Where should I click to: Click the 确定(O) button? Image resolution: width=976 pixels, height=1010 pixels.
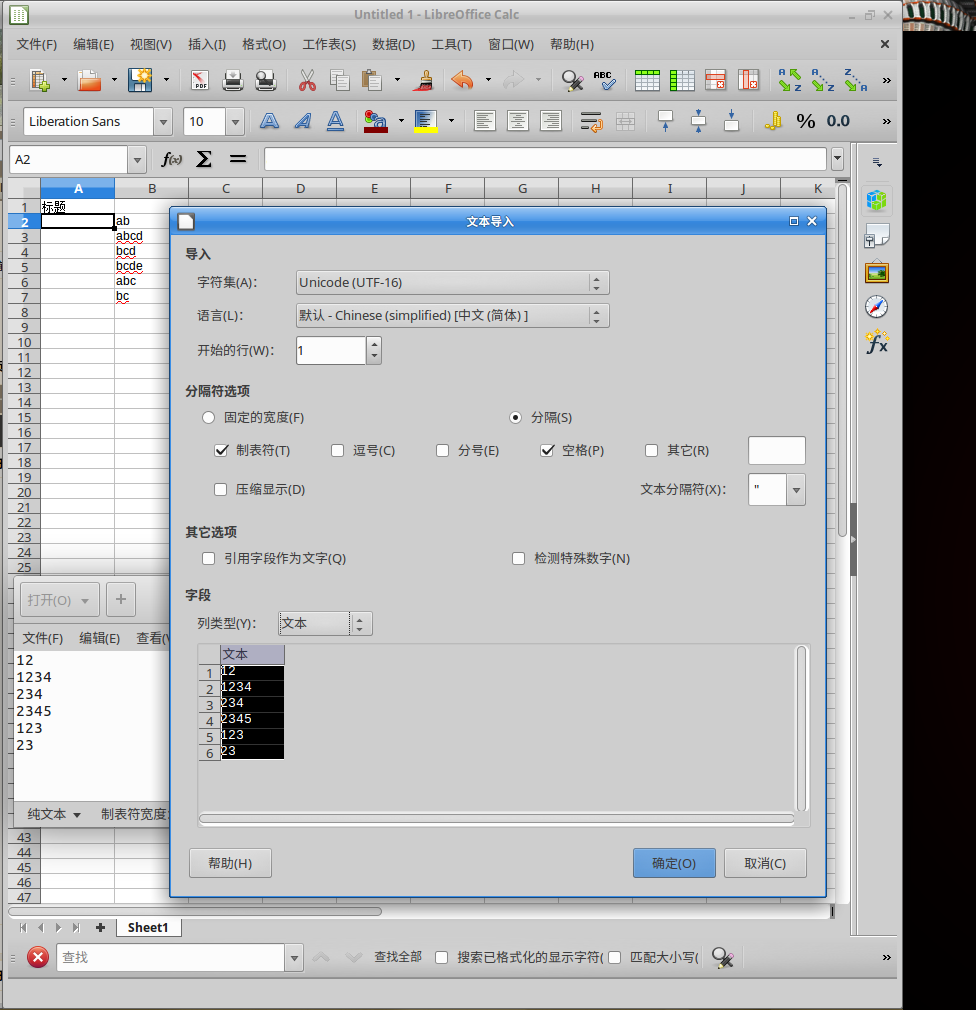coord(674,863)
